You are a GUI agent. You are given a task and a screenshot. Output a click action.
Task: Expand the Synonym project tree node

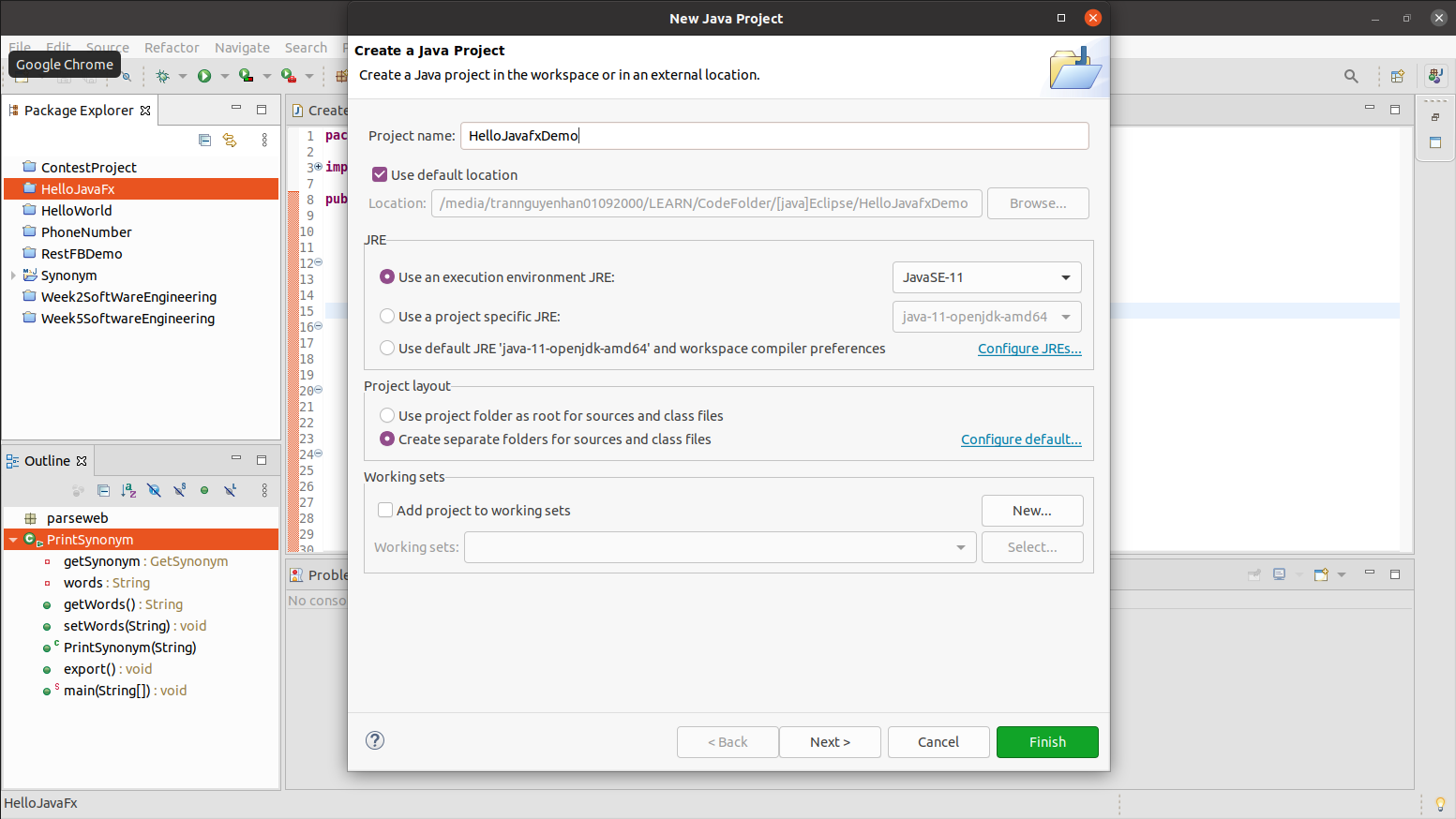point(12,275)
